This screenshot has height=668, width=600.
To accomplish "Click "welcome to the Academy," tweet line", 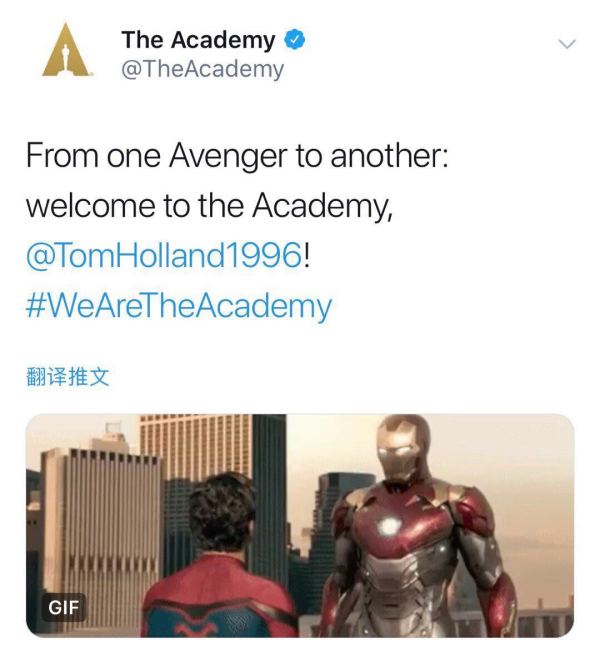I will pyautogui.click(x=209, y=206).
